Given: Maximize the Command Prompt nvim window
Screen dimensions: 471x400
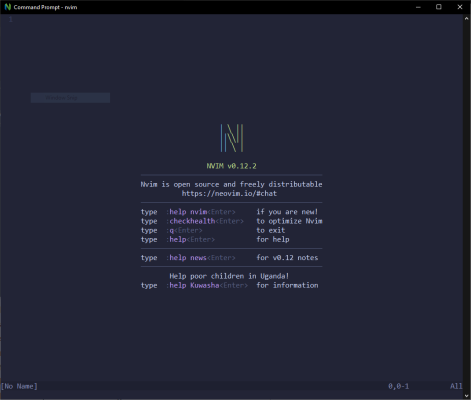Looking at the screenshot, I should [439, 7].
